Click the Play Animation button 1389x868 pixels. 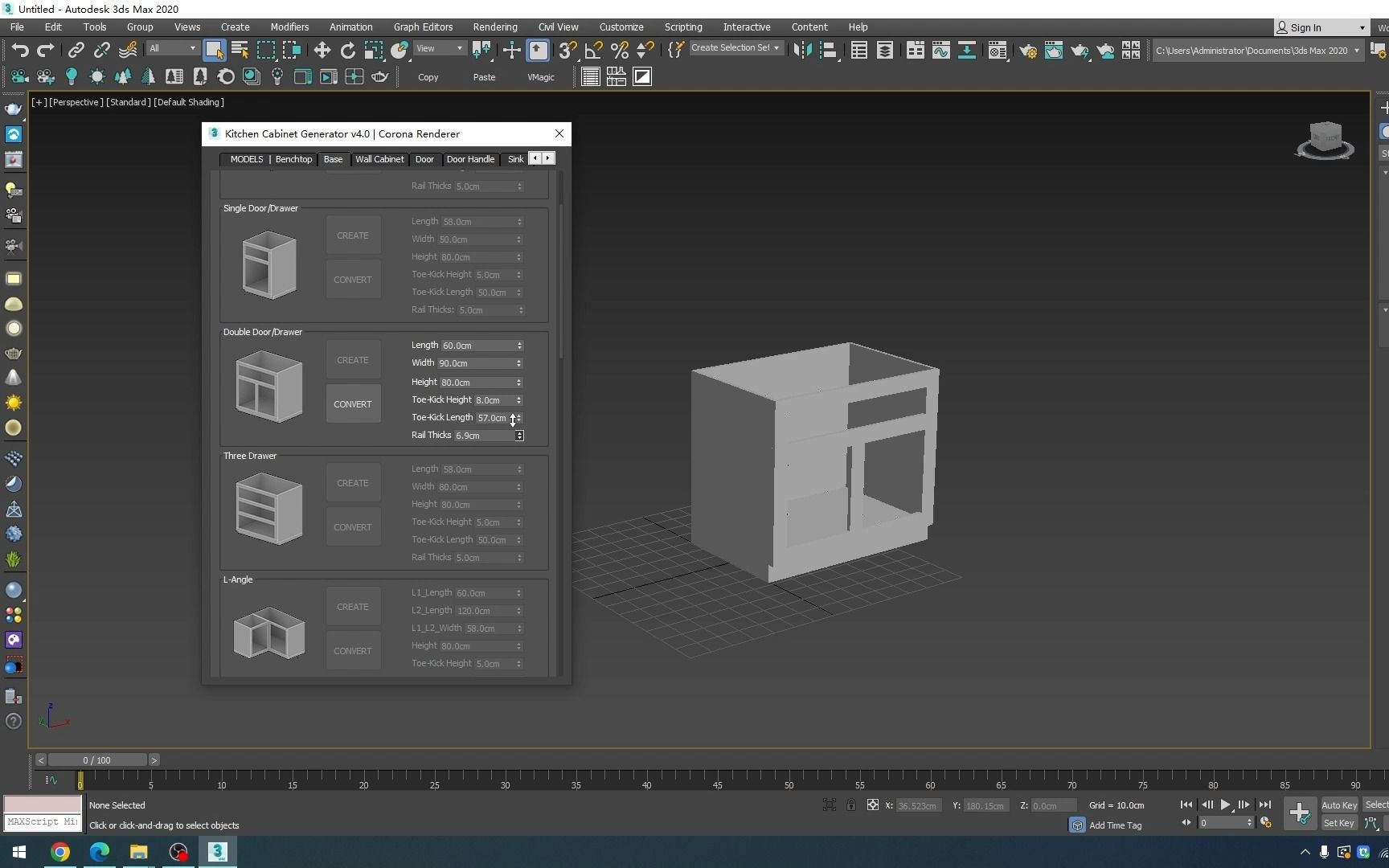pyautogui.click(x=1225, y=805)
